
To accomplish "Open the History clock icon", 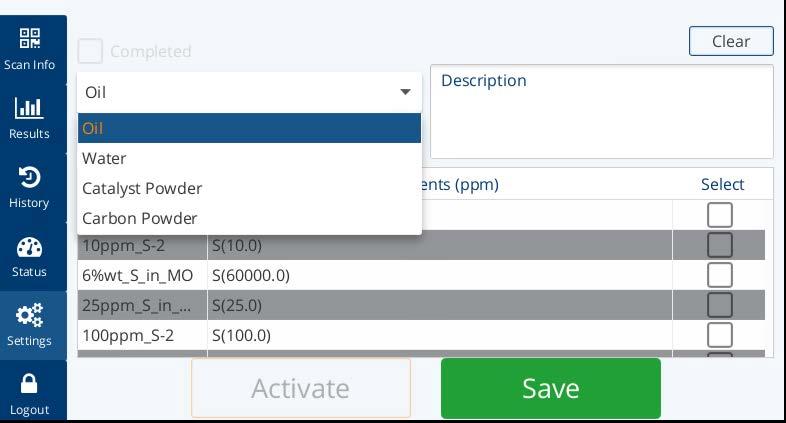I will tap(29, 177).
